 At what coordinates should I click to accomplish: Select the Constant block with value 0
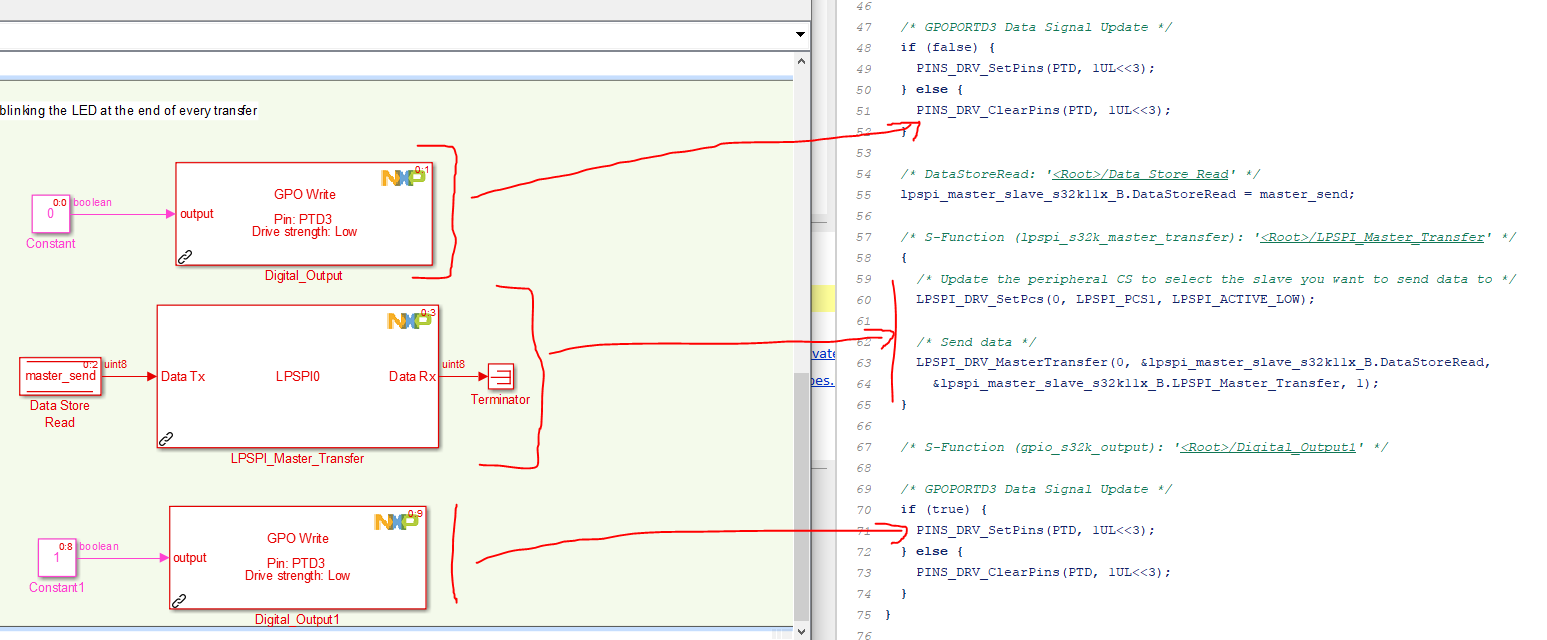point(50,214)
